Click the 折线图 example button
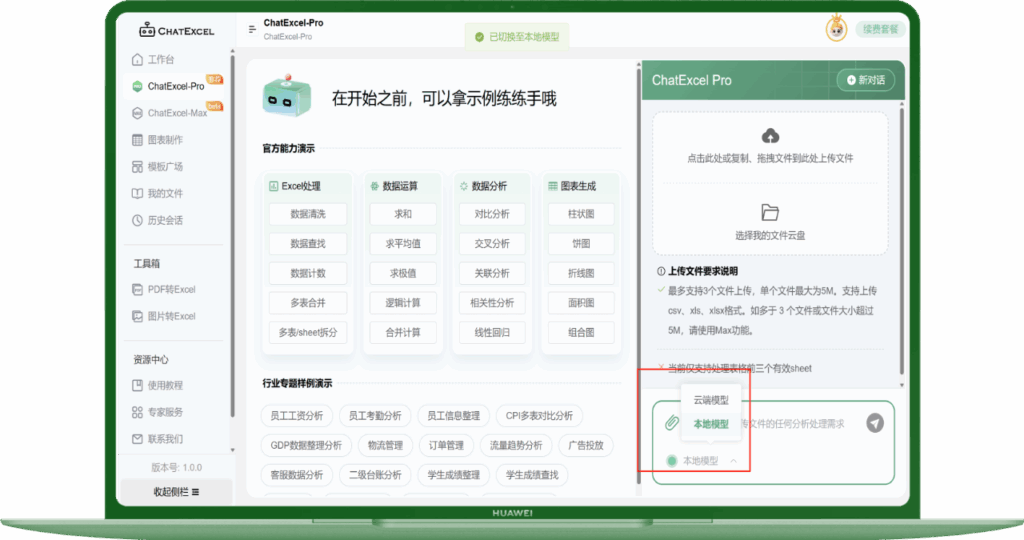The height and width of the screenshot is (540, 1024). (581, 274)
